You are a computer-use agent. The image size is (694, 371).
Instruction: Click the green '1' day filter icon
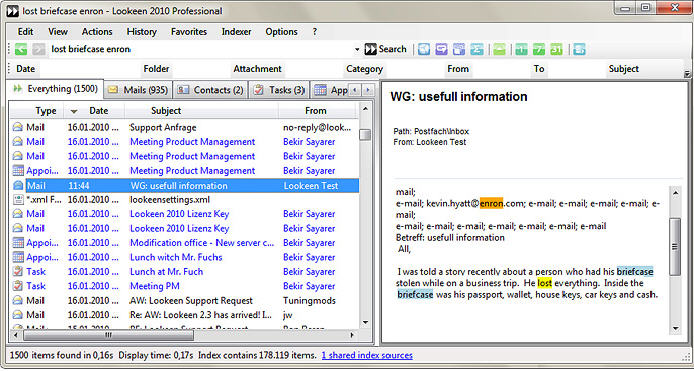click(x=521, y=49)
